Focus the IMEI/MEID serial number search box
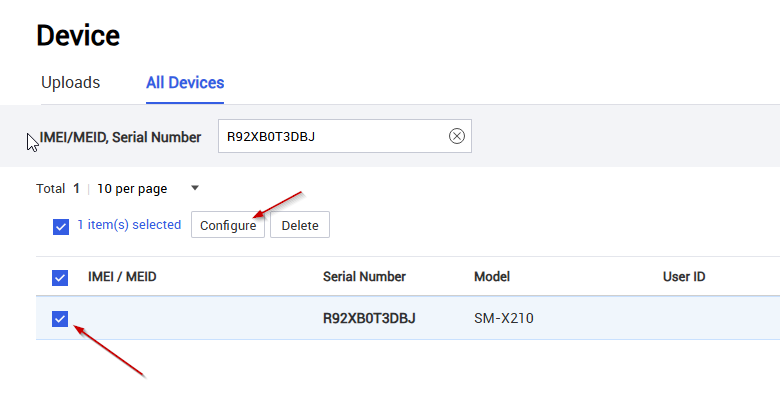The image size is (780, 419). pyautogui.click(x=333, y=136)
